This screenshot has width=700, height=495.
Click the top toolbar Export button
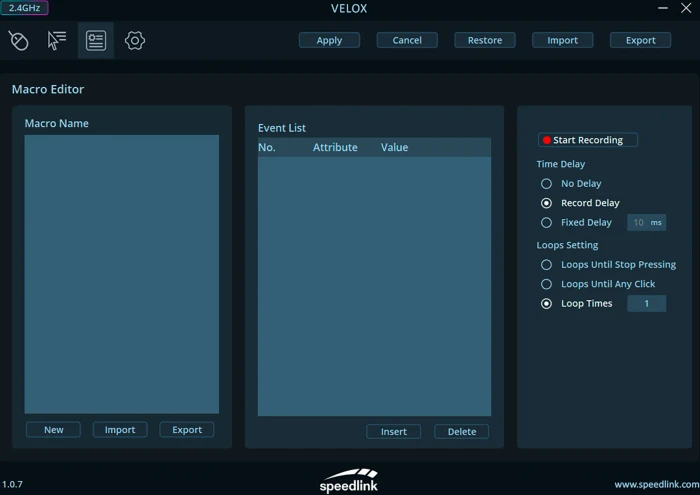(640, 40)
